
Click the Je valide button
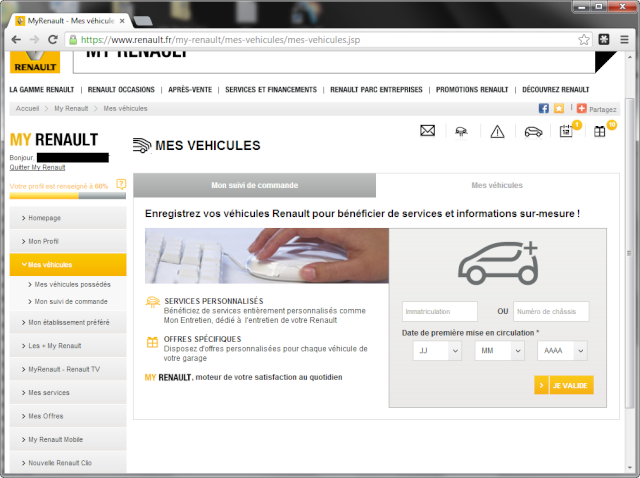click(564, 385)
